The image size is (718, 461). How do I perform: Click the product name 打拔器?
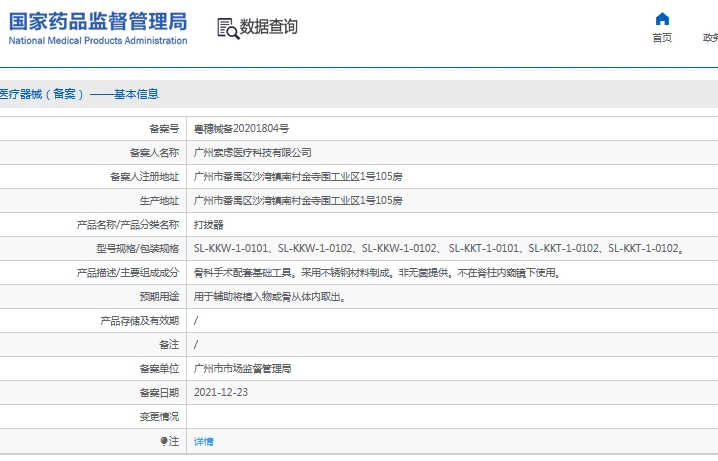coord(208,225)
